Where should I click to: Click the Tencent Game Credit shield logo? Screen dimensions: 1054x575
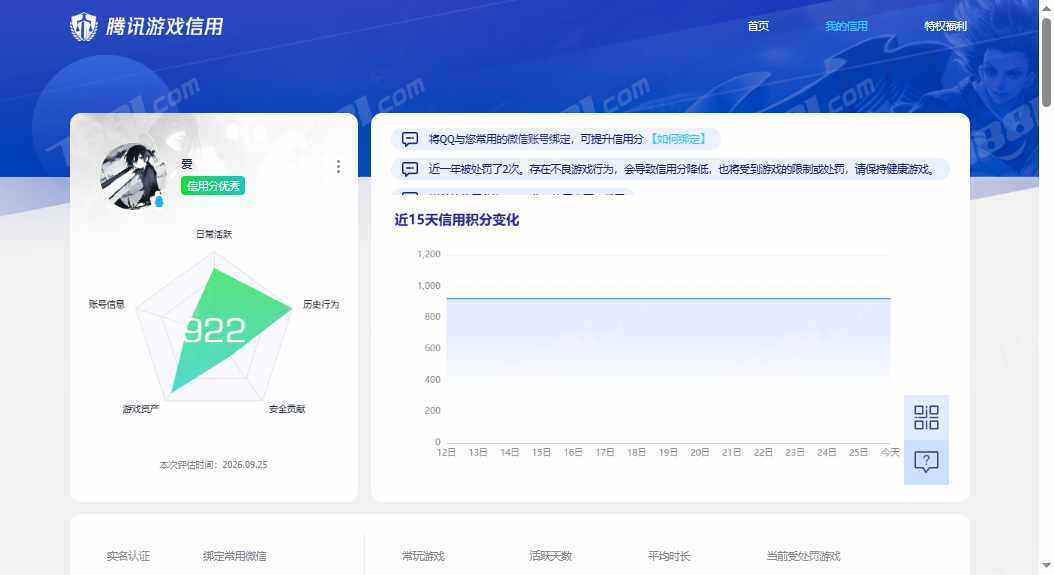click(84, 27)
